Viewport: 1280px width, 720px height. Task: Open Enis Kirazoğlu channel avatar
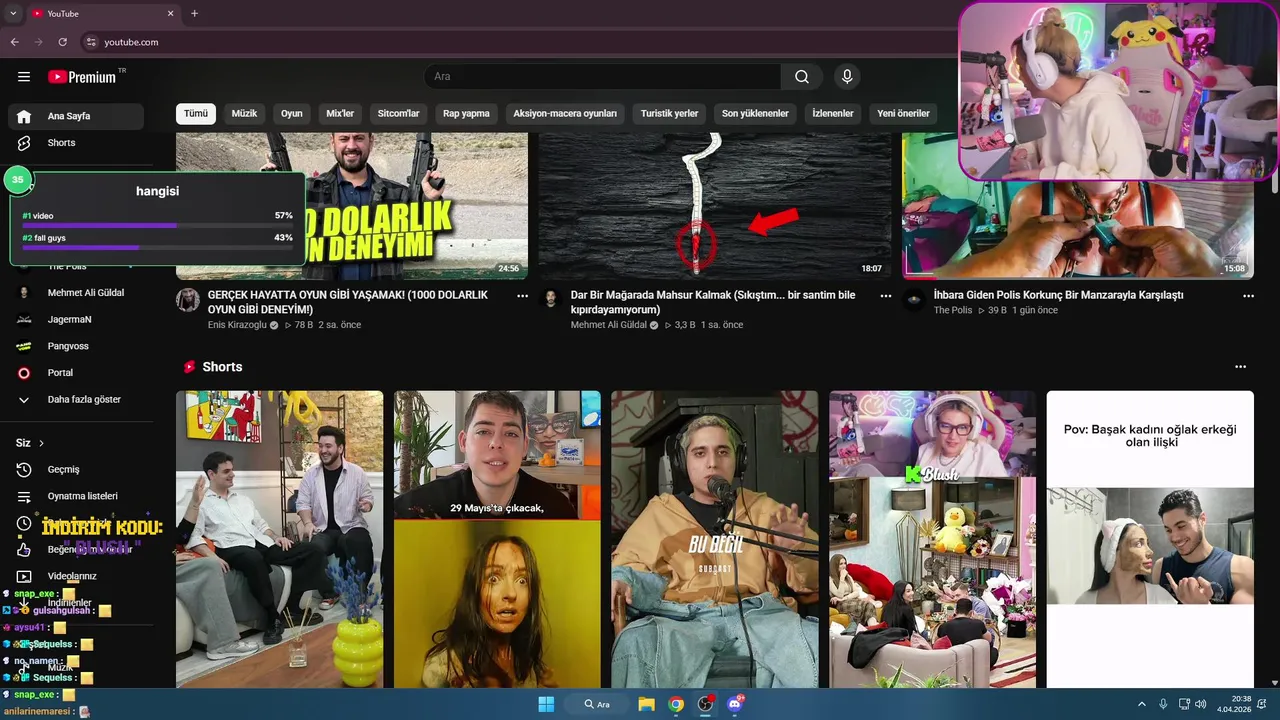tap(188, 299)
